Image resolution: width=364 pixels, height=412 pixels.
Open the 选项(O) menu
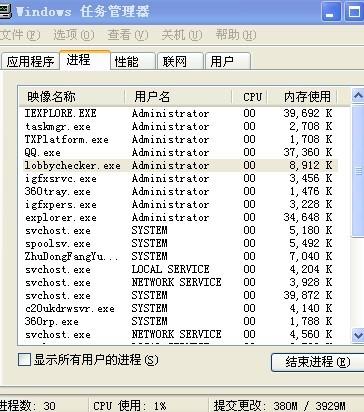(74, 35)
